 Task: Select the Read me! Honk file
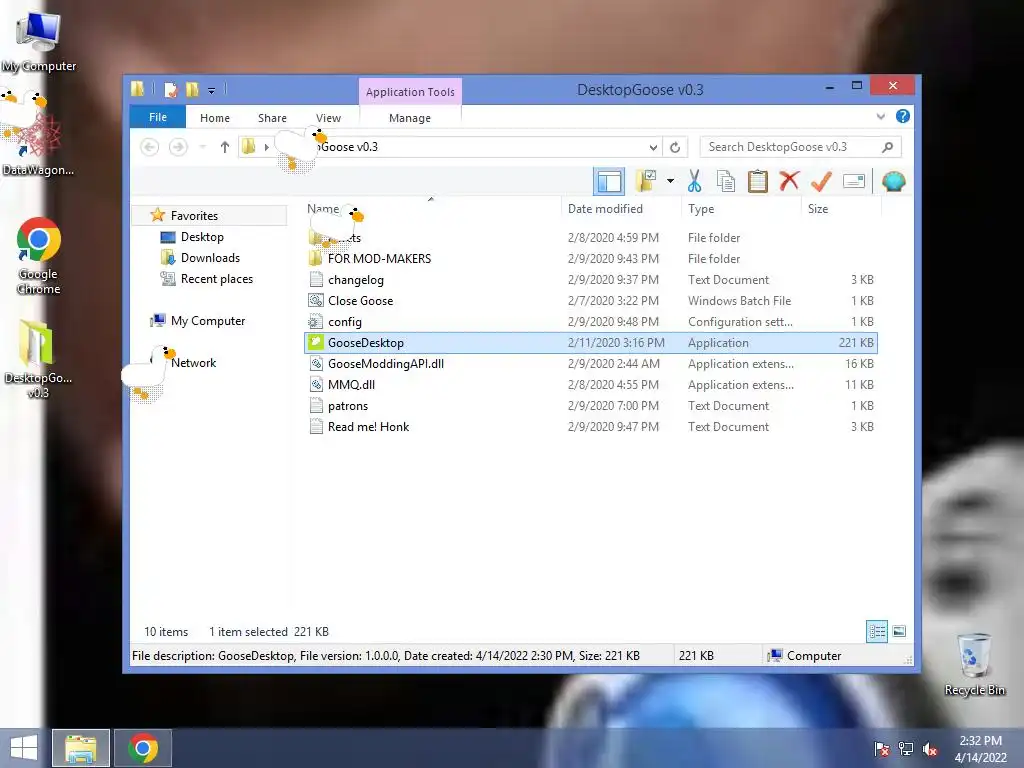click(x=368, y=427)
